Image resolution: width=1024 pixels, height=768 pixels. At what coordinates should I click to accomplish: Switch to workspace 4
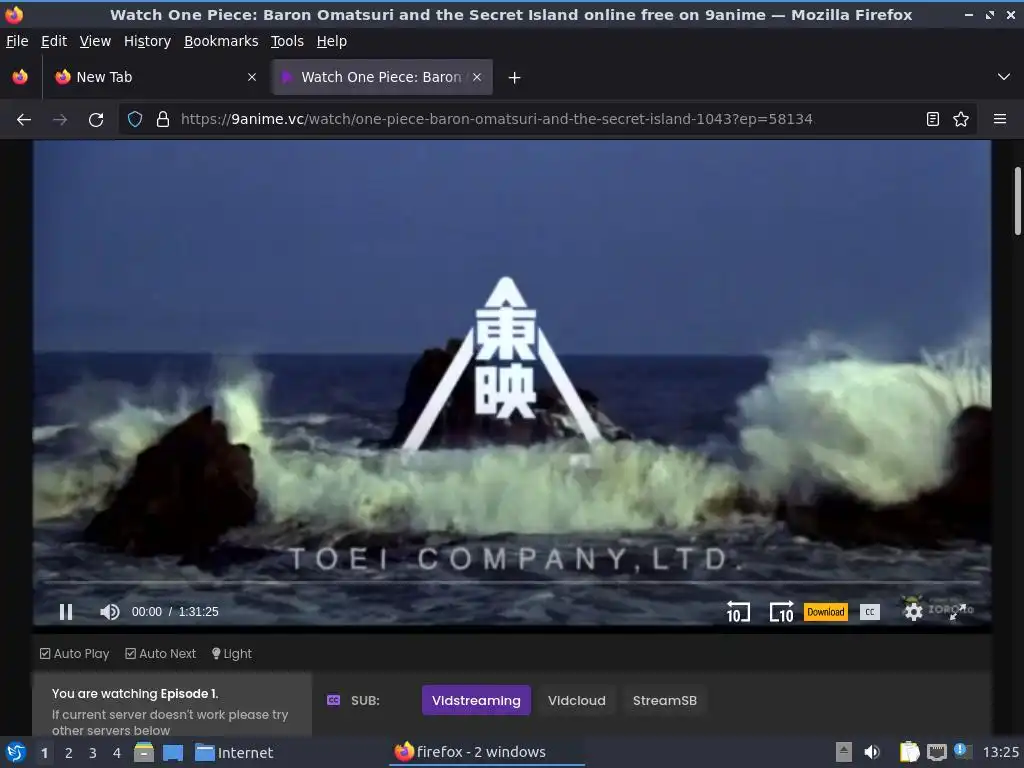click(117, 753)
